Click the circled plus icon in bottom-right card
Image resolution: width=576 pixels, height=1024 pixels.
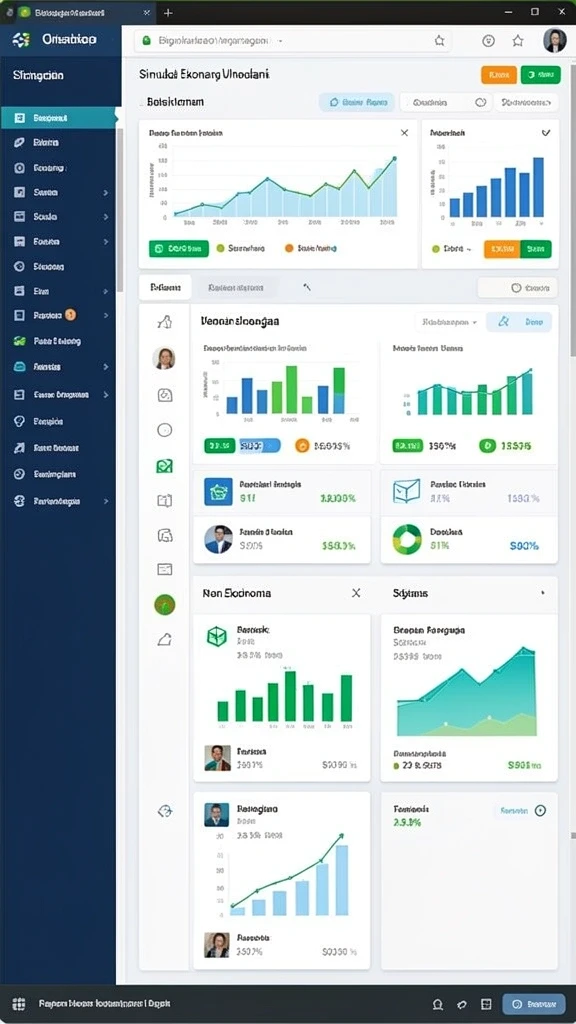(x=540, y=810)
